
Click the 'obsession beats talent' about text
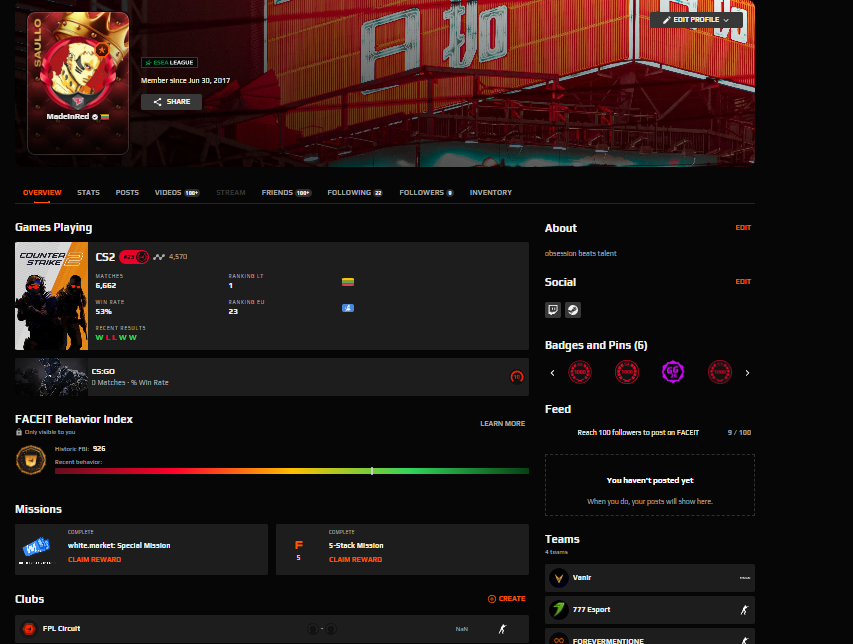580,253
